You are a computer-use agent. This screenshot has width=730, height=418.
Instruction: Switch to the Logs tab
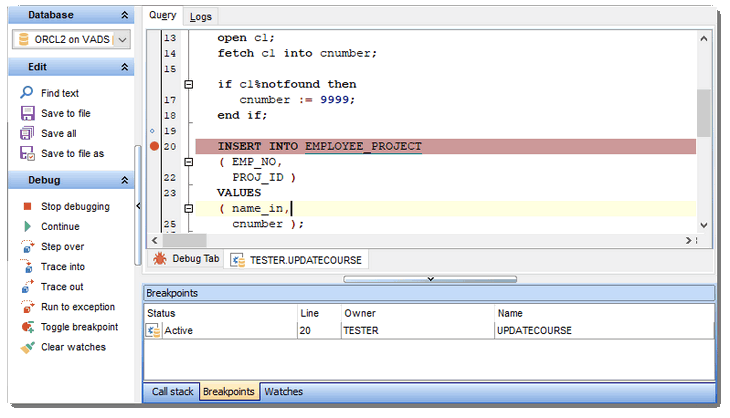pyautogui.click(x=201, y=16)
